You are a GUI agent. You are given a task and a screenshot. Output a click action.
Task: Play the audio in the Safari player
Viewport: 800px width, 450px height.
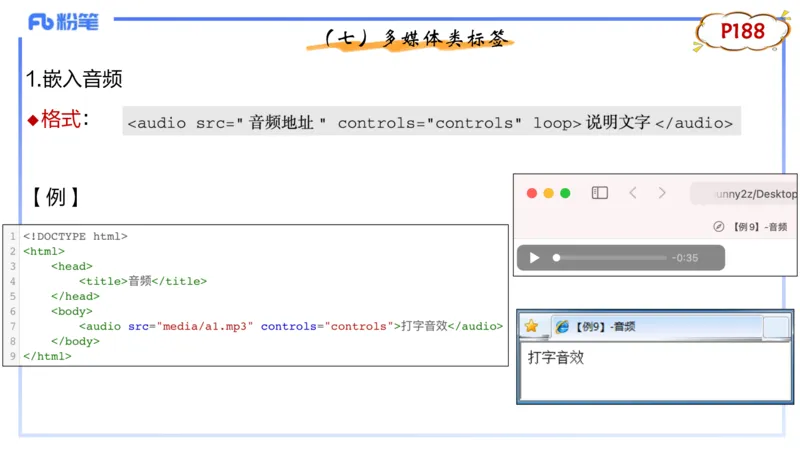(x=534, y=258)
